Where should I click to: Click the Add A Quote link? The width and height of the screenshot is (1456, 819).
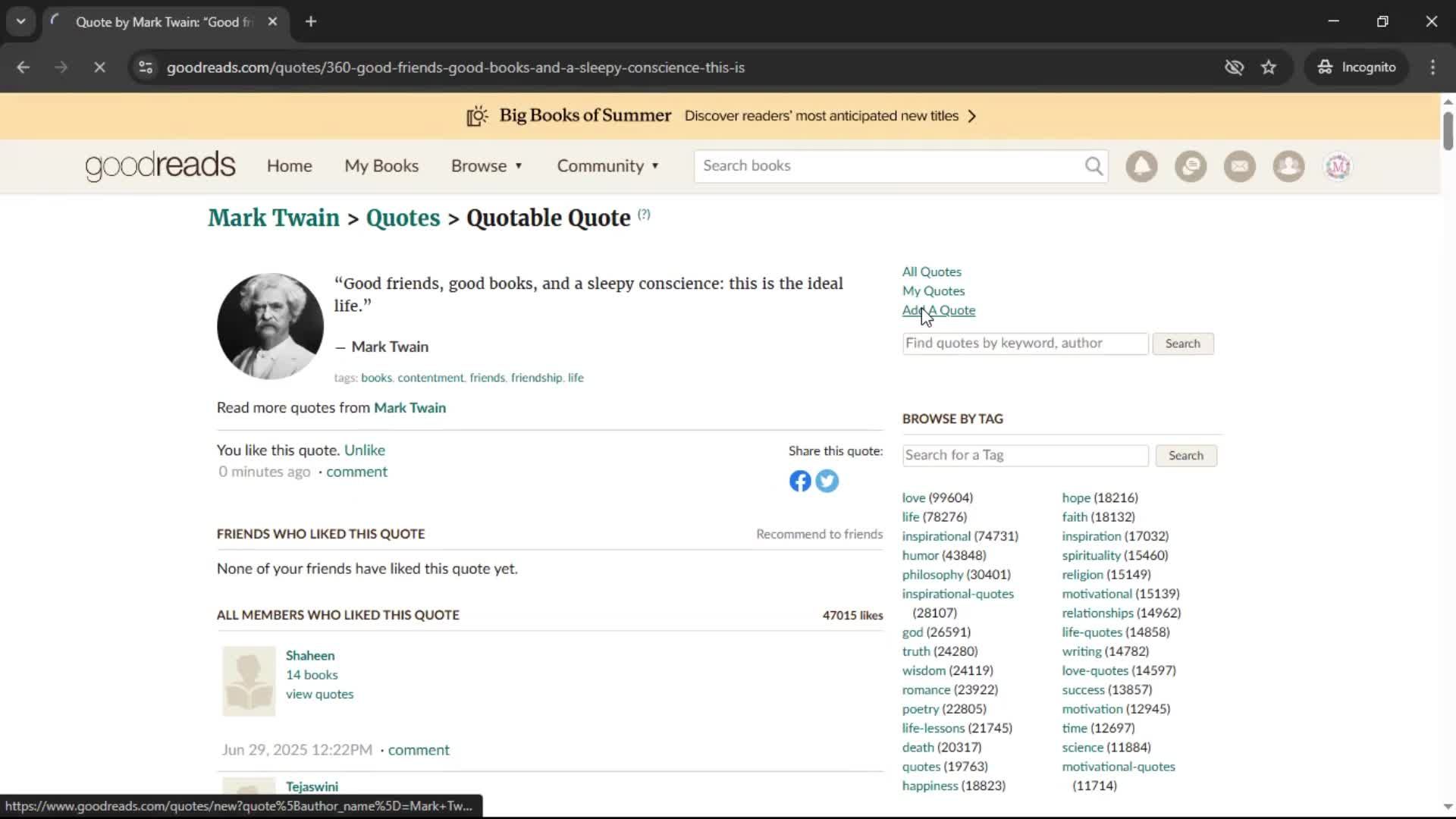point(939,310)
